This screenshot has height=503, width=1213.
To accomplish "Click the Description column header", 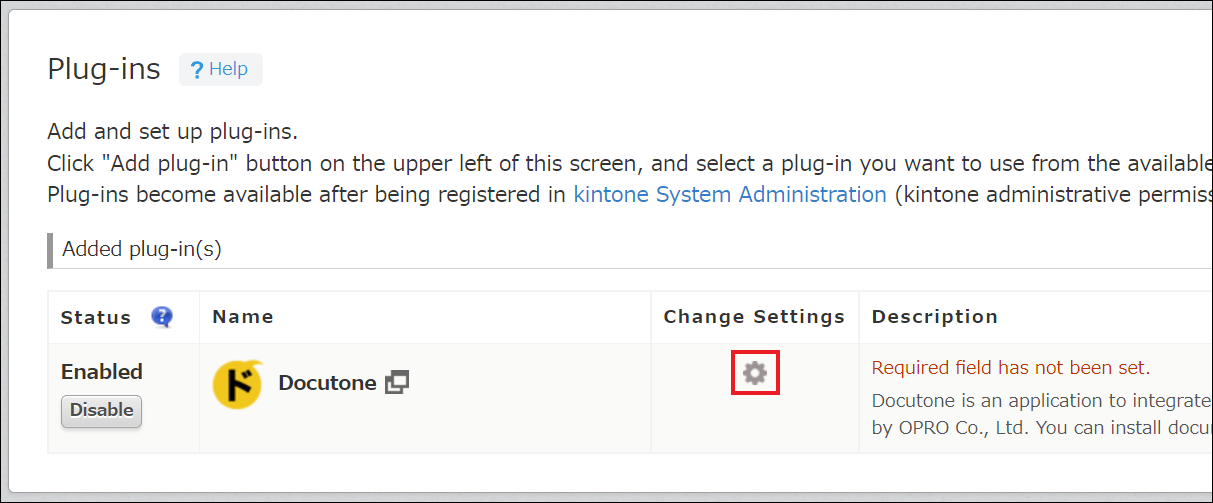I will click(935, 317).
